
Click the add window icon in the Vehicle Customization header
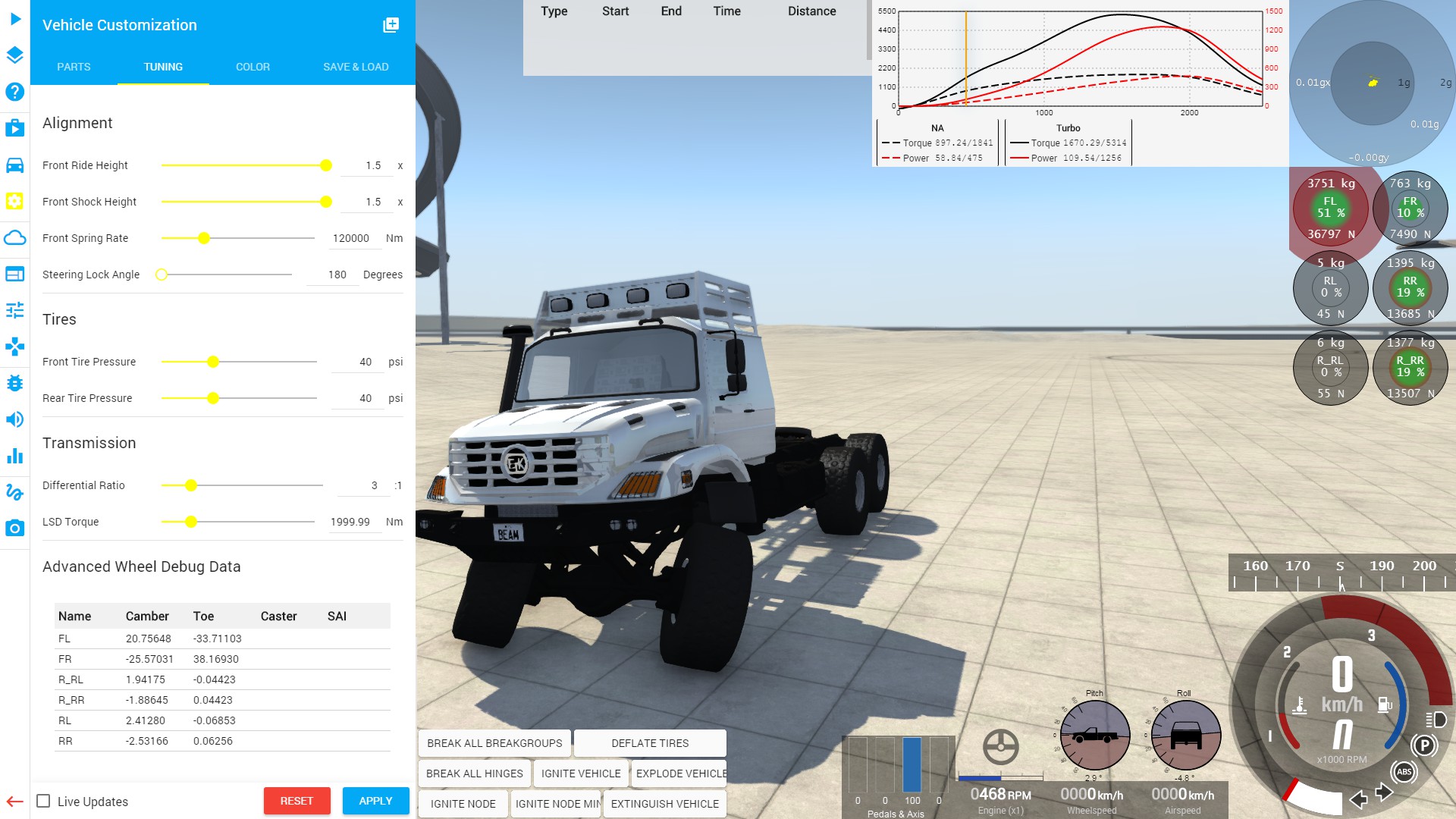[x=391, y=25]
